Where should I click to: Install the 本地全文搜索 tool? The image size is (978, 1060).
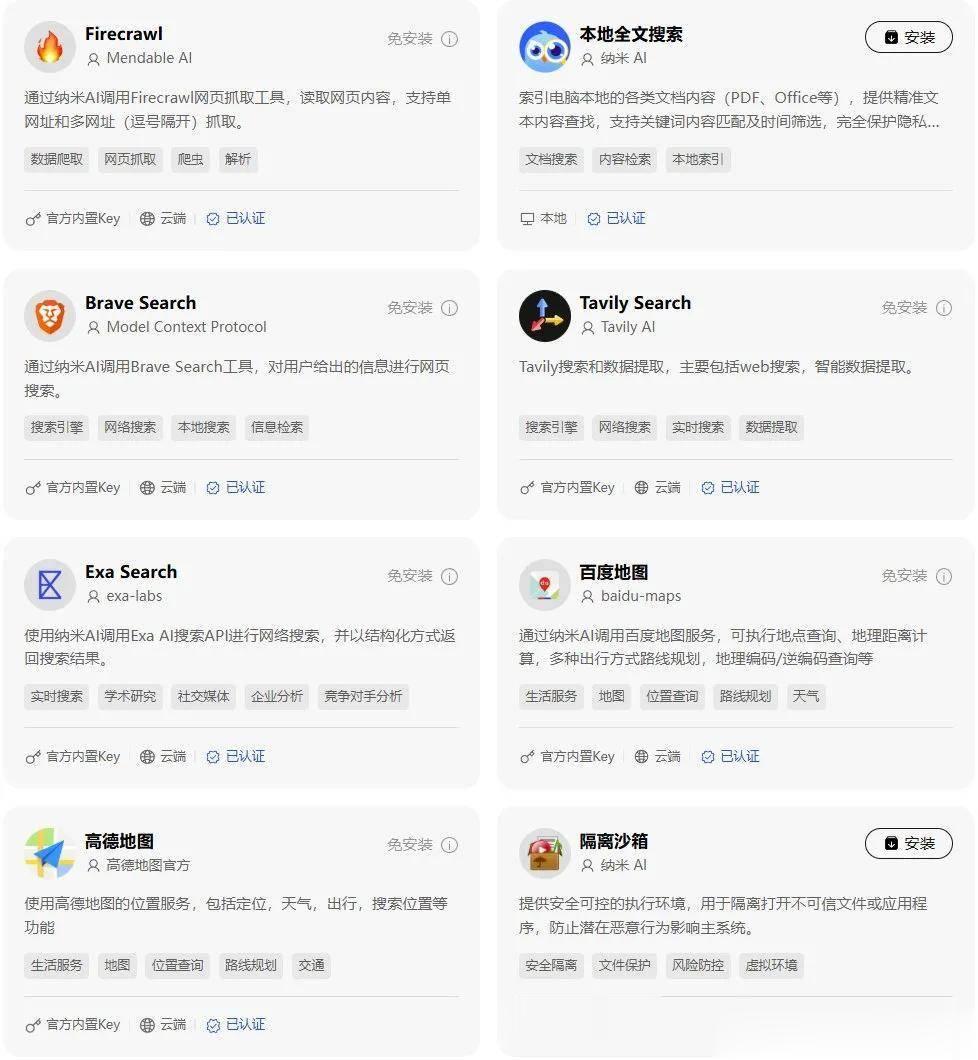click(909, 37)
